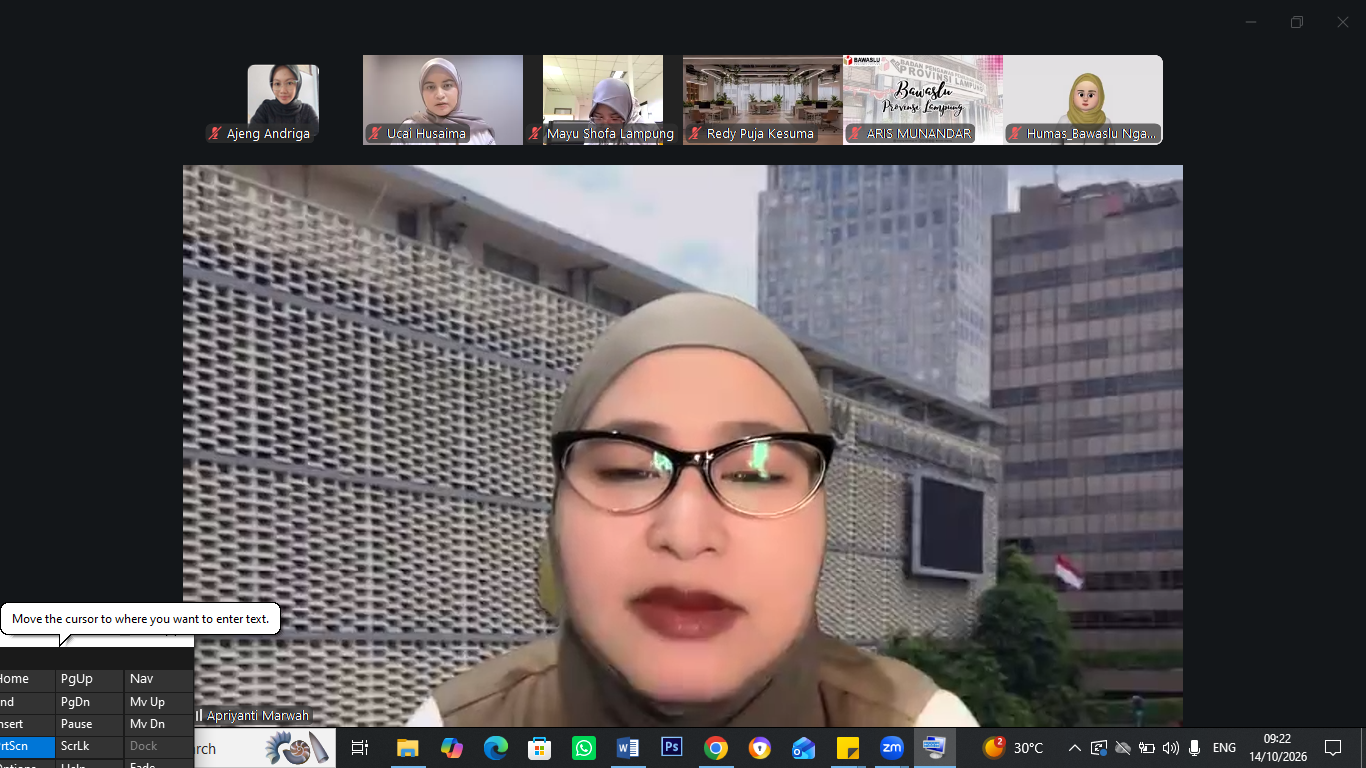The image size is (1366, 768).
Task: Open Photoshop from the taskbar
Action: click(x=671, y=748)
